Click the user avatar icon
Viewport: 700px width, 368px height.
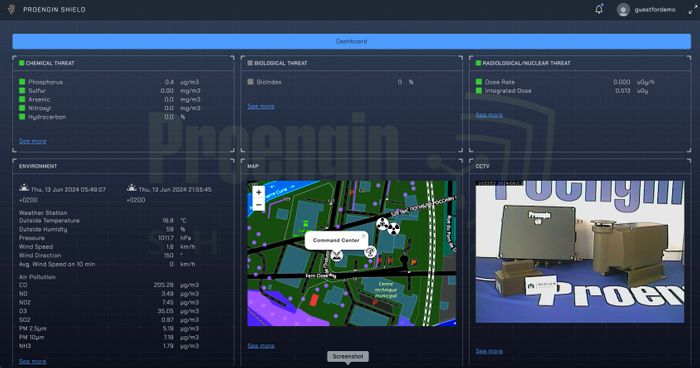coord(623,9)
